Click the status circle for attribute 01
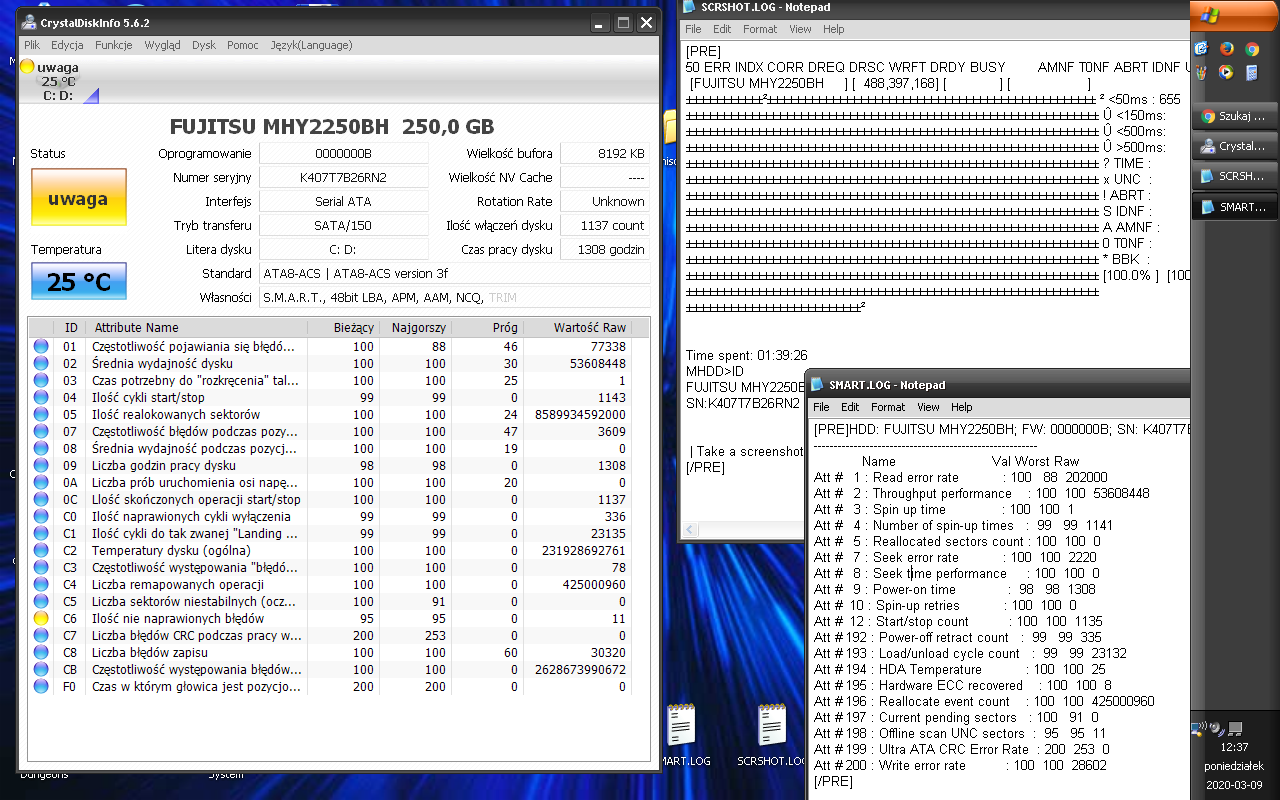Image resolution: width=1280 pixels, height=800 pixels. 41,347
